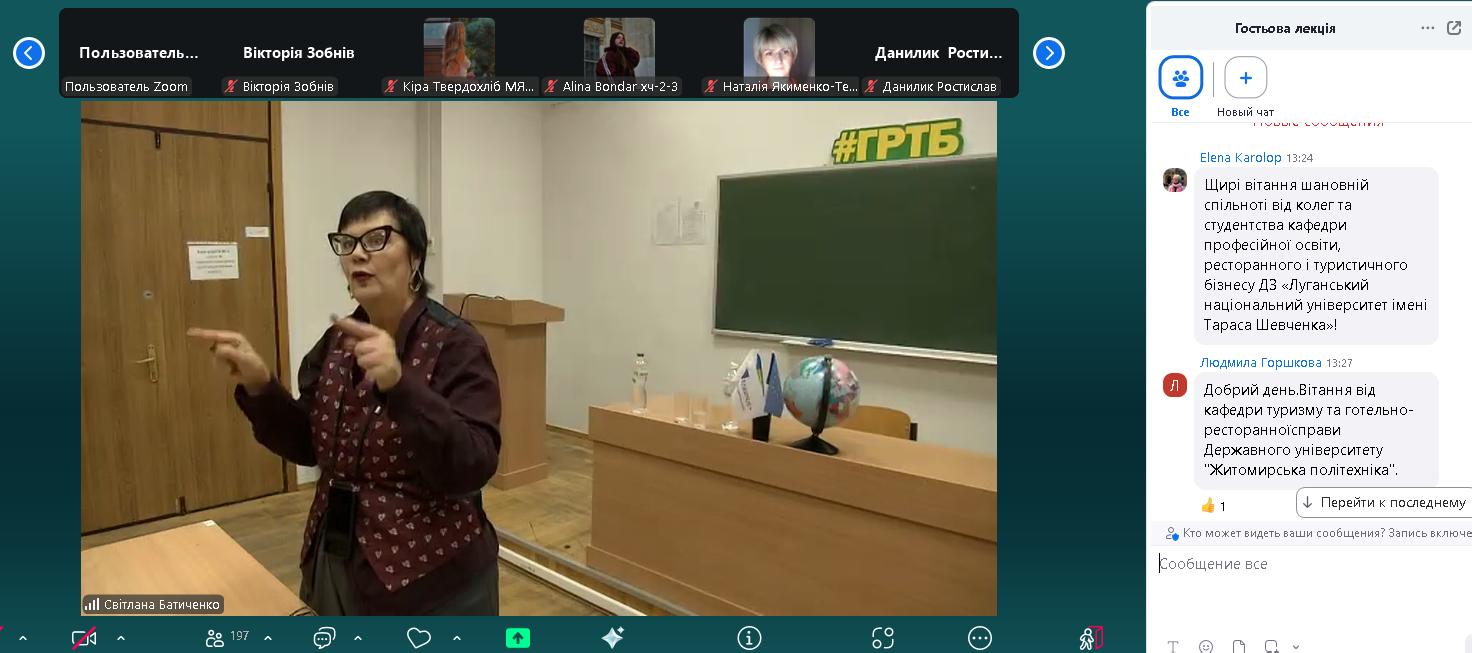Click Людмила Горшкова's Добрий день message
1472x653 pixels.
coord(1316,430)
